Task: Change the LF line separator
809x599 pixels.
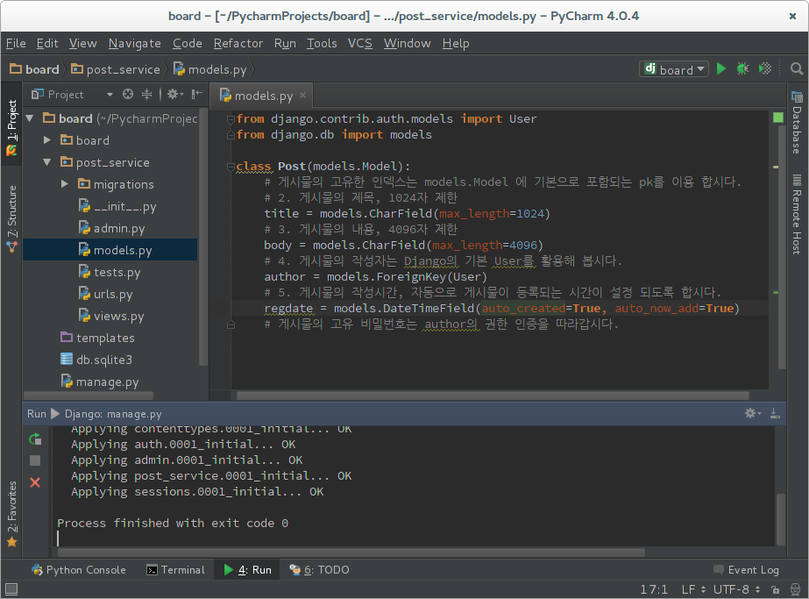Action: (x=693, y=589)
